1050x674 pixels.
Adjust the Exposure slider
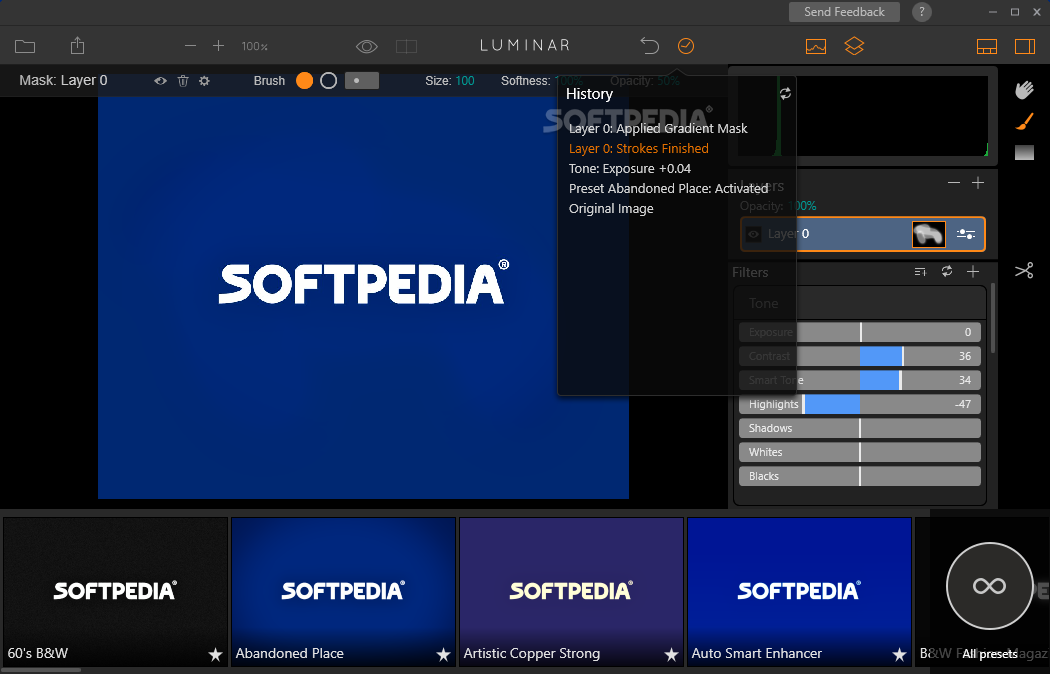[x=860, y=332]
